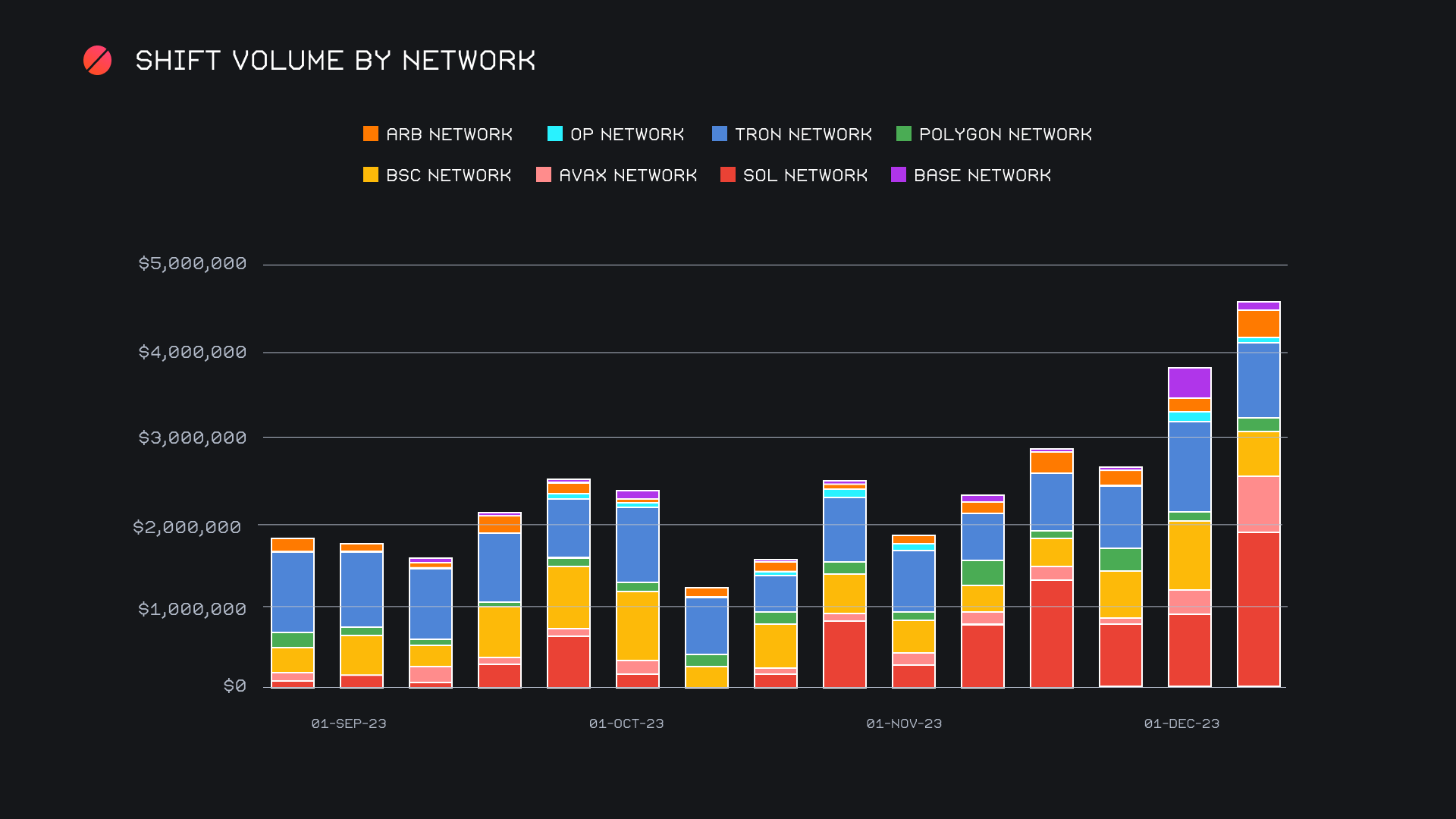Toggle the BASE NETWORK legend label
Image resolution: width=1456 pixels, height=819 pixels.
tap(982, 175)
